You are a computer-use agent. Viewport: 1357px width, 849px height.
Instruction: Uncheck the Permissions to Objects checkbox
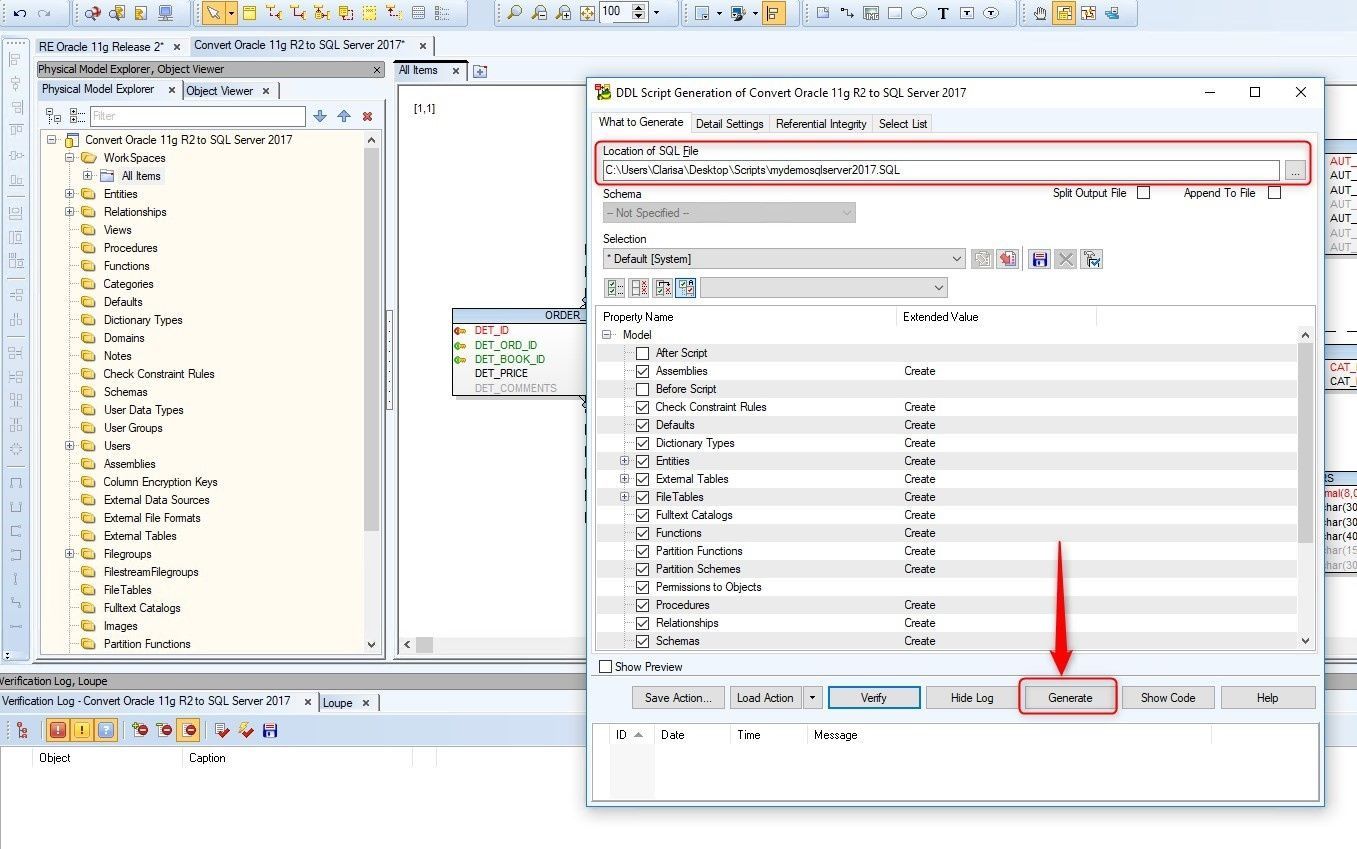click(643, 587)
